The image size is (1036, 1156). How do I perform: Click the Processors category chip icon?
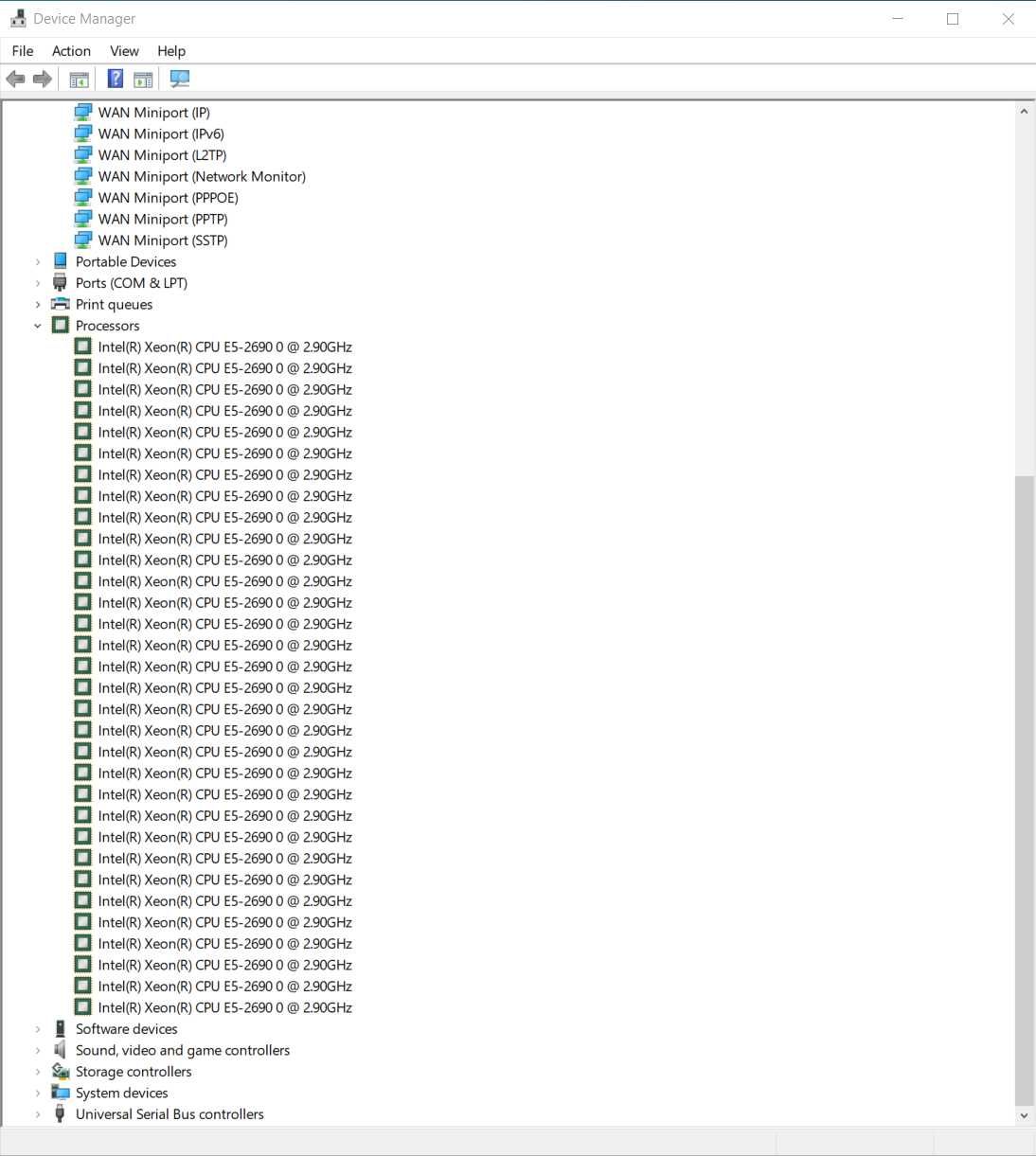pos(61,325)
